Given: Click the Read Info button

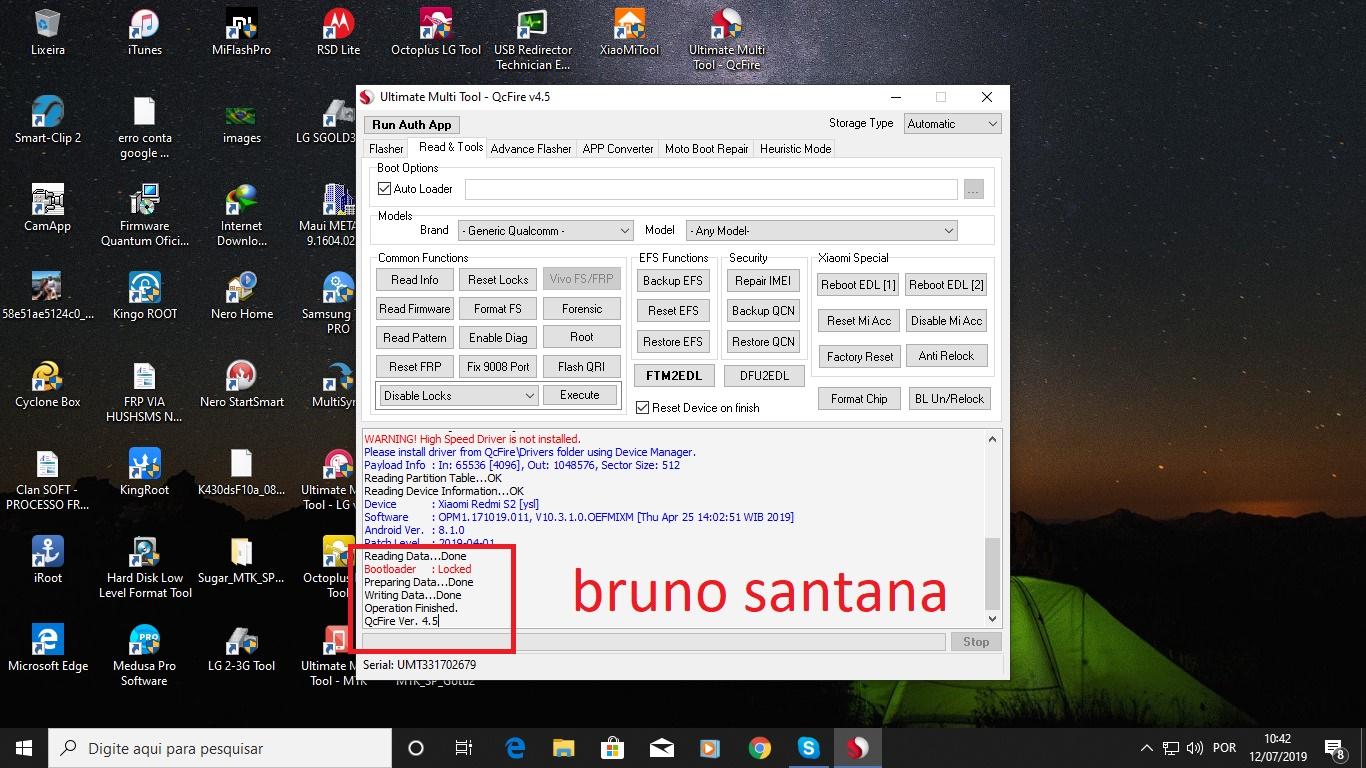Looking at the screenshot, I should (415, 280).
